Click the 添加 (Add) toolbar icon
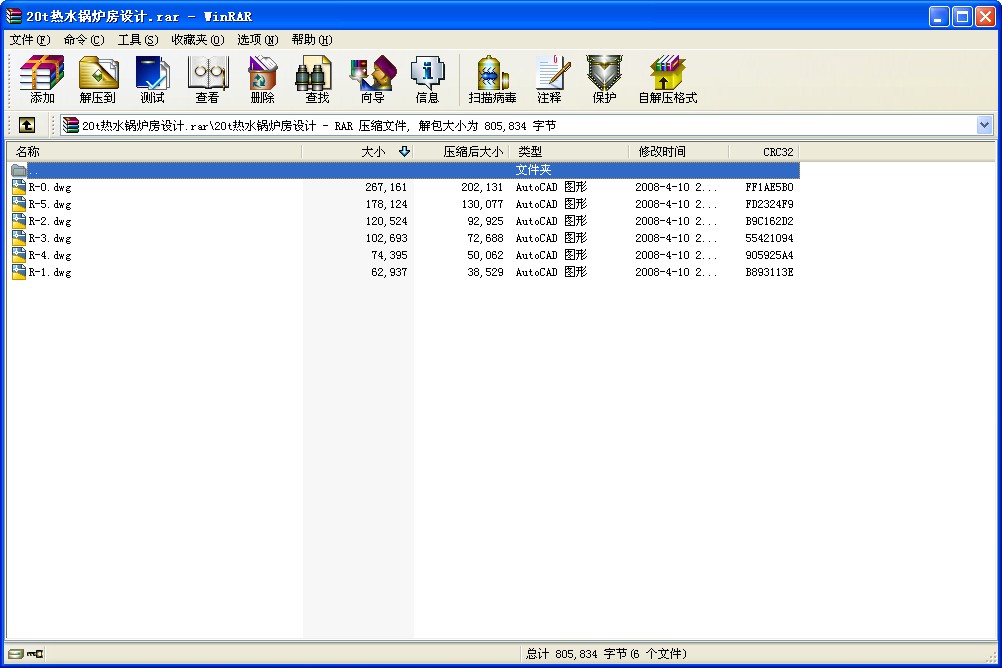 [42, 80]
